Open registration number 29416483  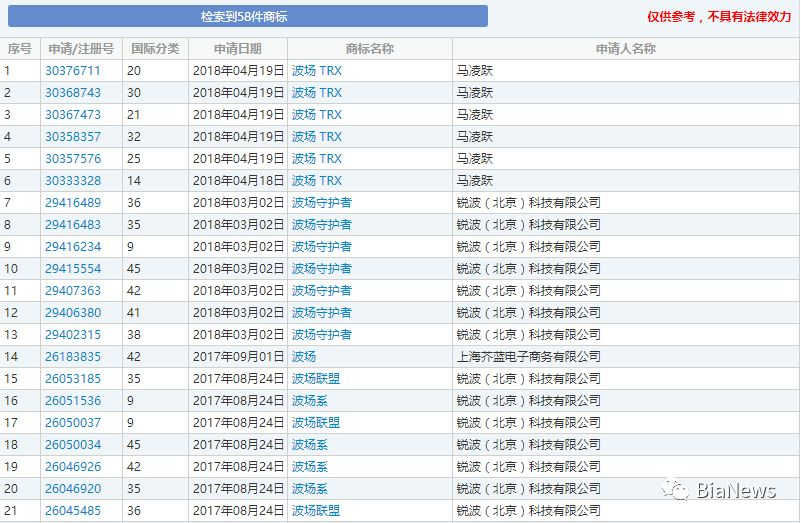(73, 224)
